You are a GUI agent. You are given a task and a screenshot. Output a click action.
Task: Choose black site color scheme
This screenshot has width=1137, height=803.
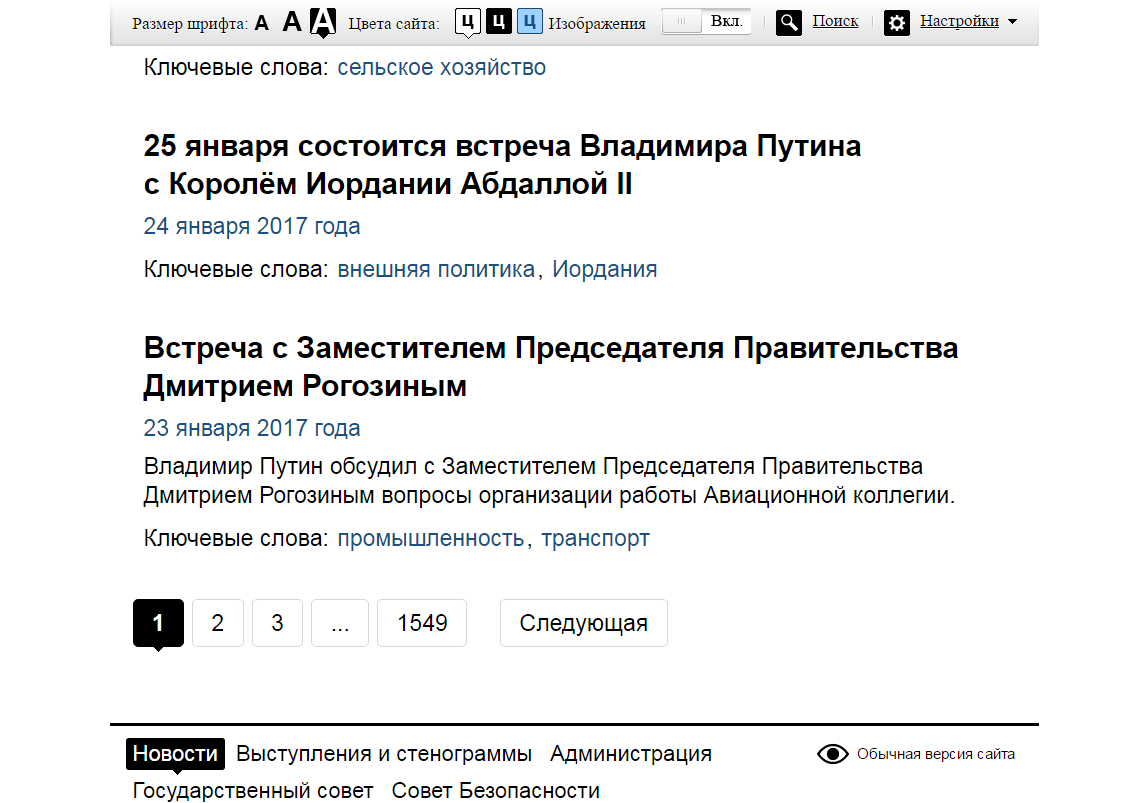click(x=498, y=21)
